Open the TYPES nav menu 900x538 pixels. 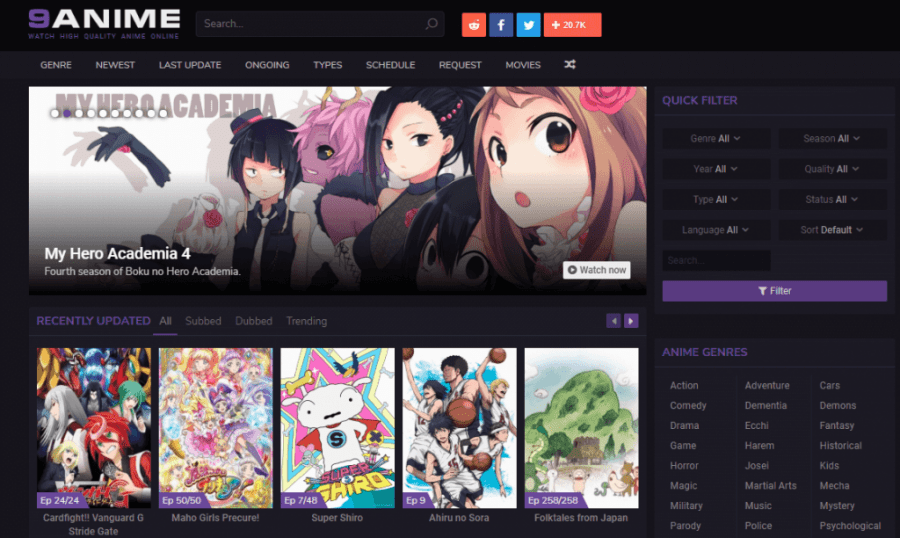328,65
